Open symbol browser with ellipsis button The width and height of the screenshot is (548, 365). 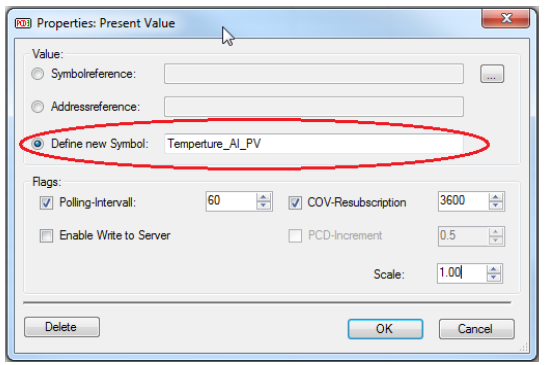[492, 74]
